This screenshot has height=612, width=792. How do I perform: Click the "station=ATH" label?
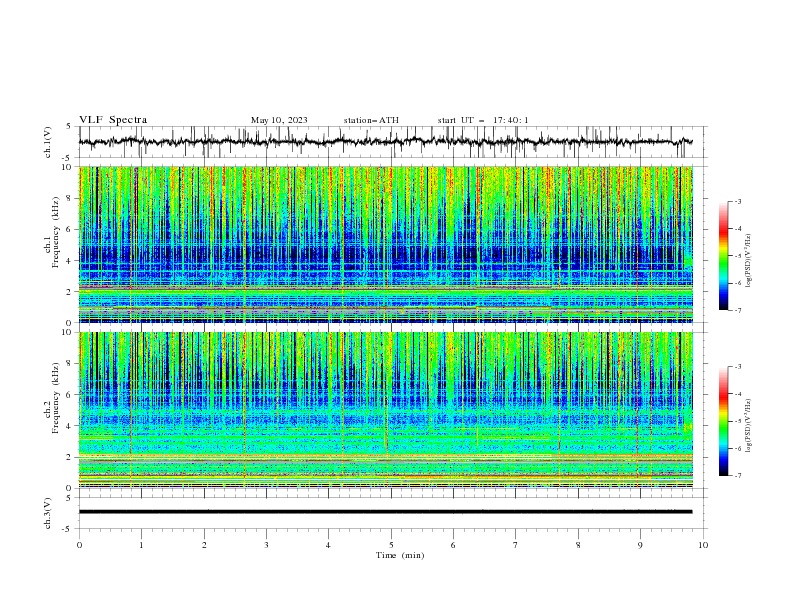coord(371,120)
